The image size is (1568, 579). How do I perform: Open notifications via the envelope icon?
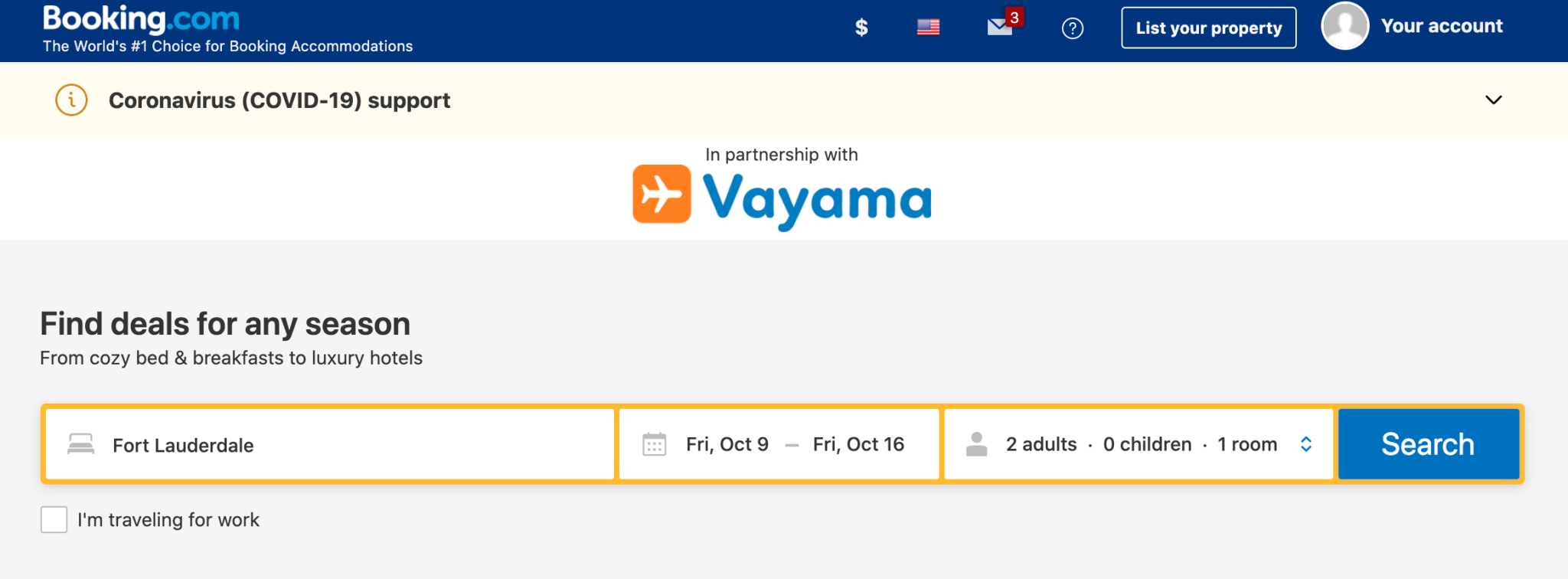[1000, 28]
